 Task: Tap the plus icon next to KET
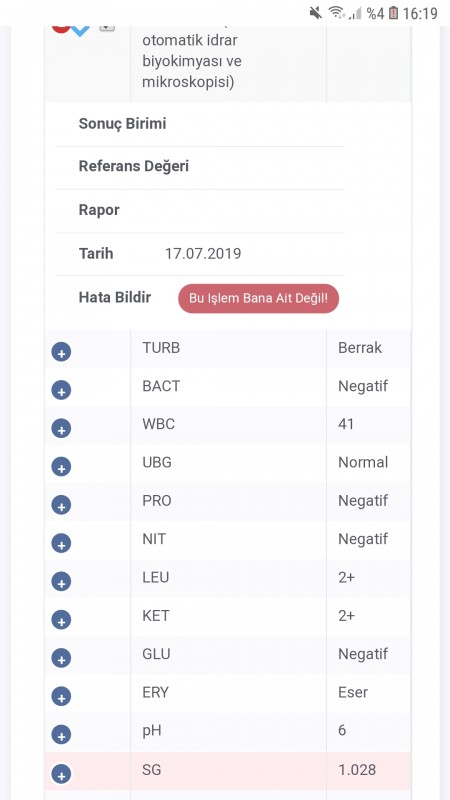(61, 620)
